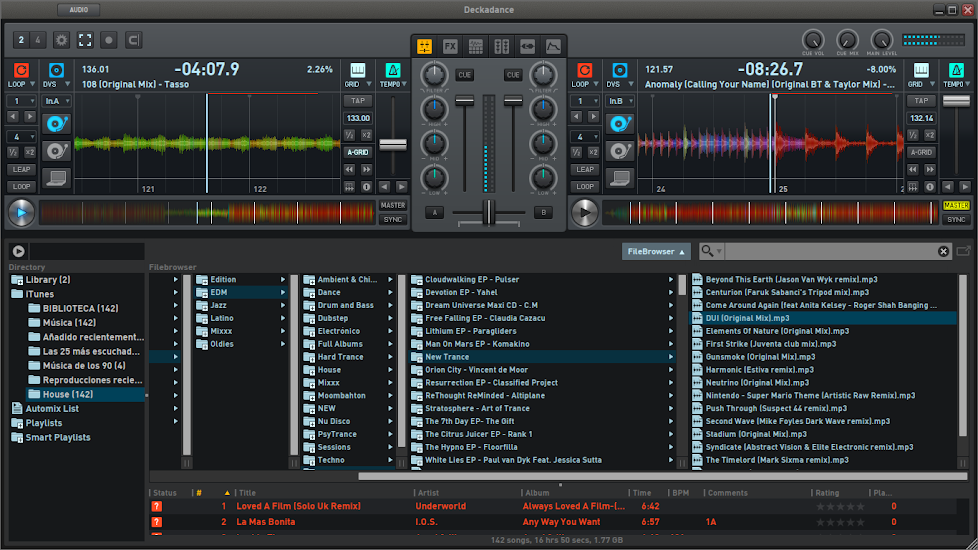The image size is (978, 550).
Task: Click the left deck red LOOP icon
Action: [x=21, y=70]
